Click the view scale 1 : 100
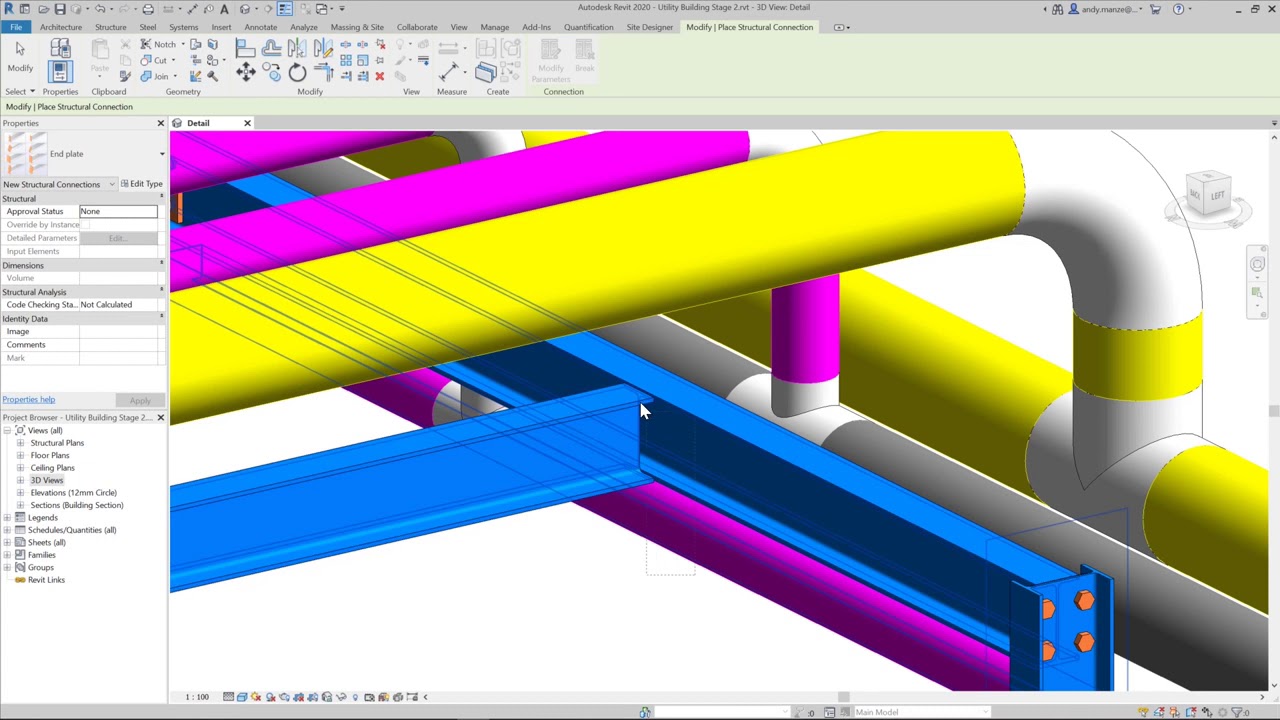 click(197, 697)
